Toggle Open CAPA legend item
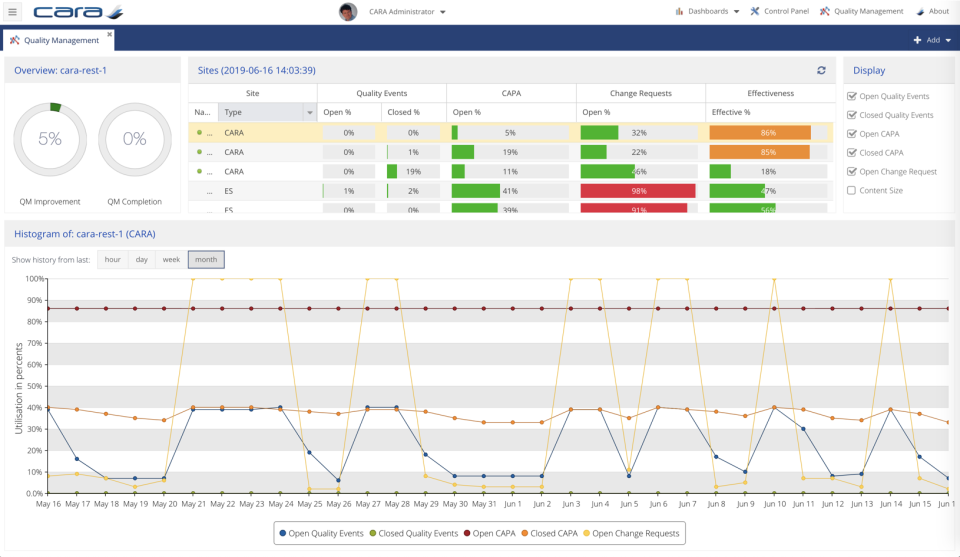Screen dimensions: 960x557 pos(490,533)
